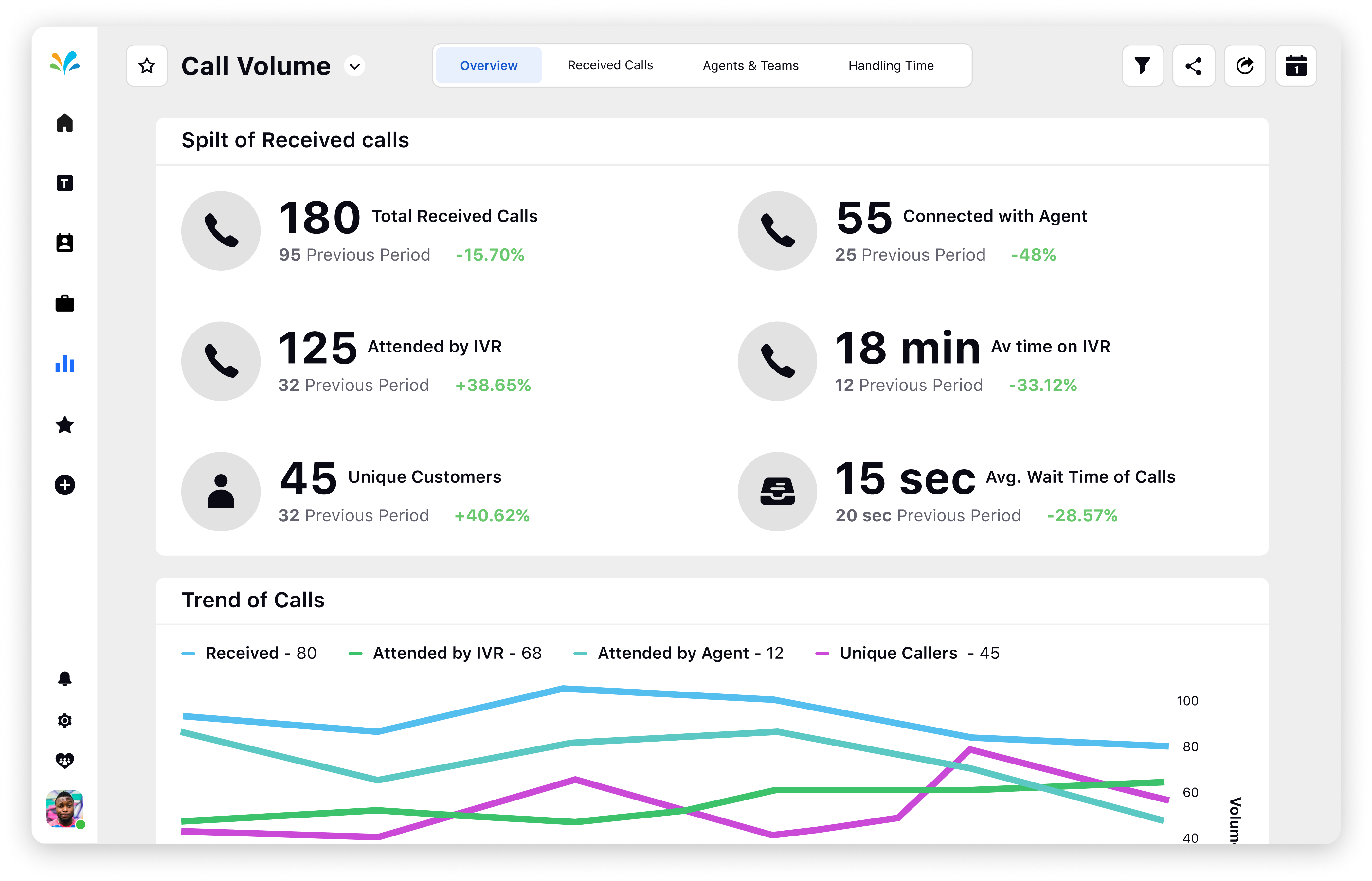1372x881 pixels.
Task: Select the Home icon in the left sidebar
Action: [x=65, y=122]
